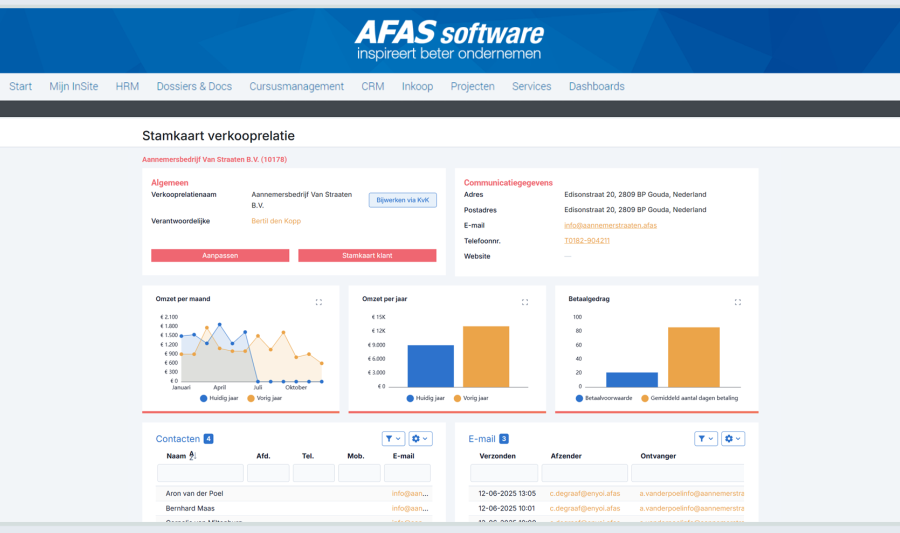Open the Bertil den Kopp link

click(x=276, y=221)
